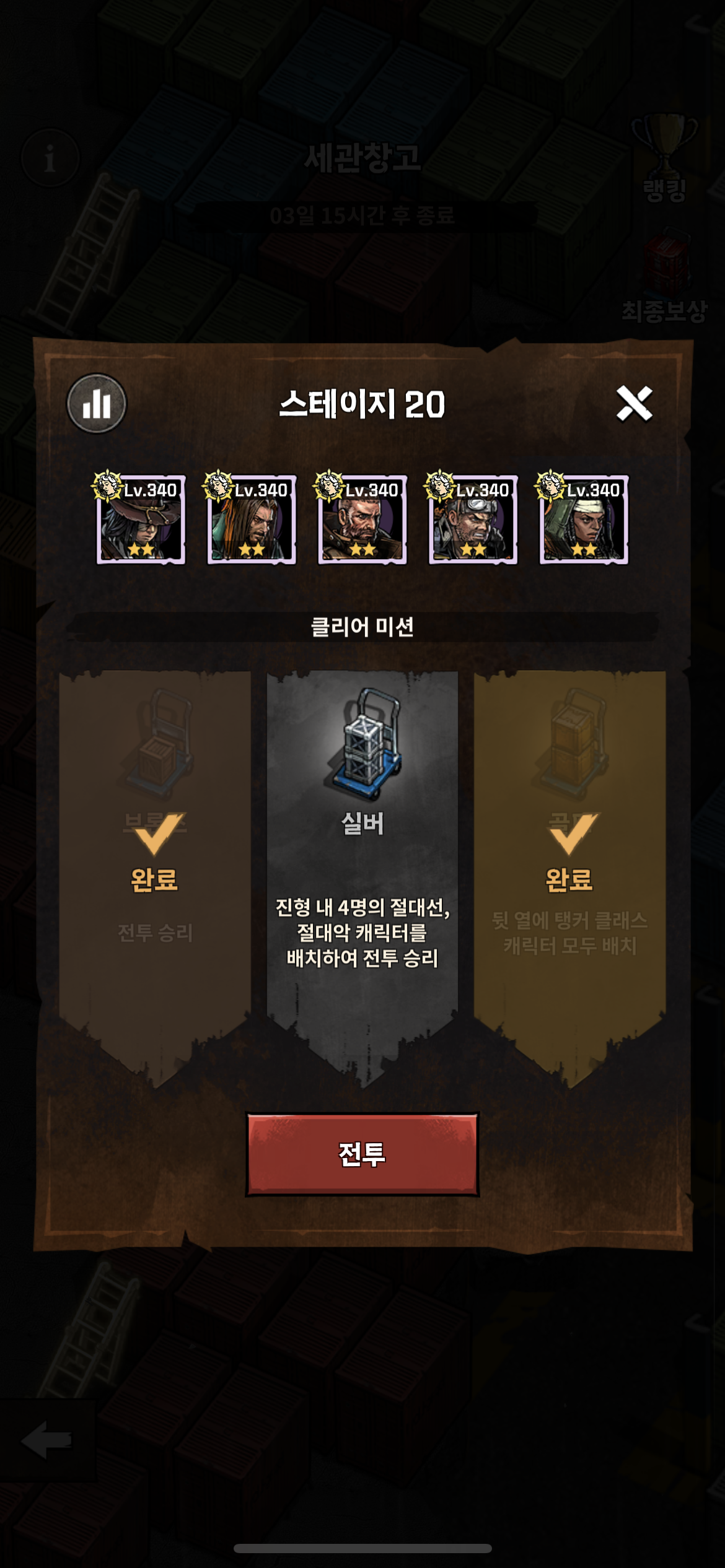The width and height of the screenshot is (725, 1568).
Task: Tap the 전투 battle button
Action: (x=362, y=1154)
